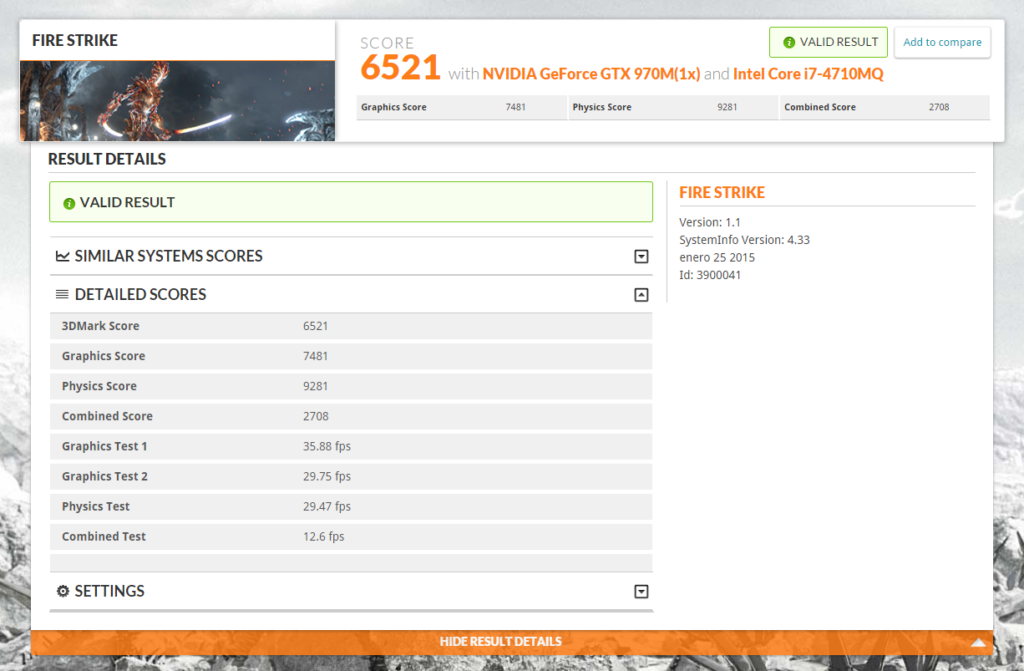Click the Fire Strike benchmark thumbnail image
Viewport: 1024px width, 671px height.
[x=177, y=101]
